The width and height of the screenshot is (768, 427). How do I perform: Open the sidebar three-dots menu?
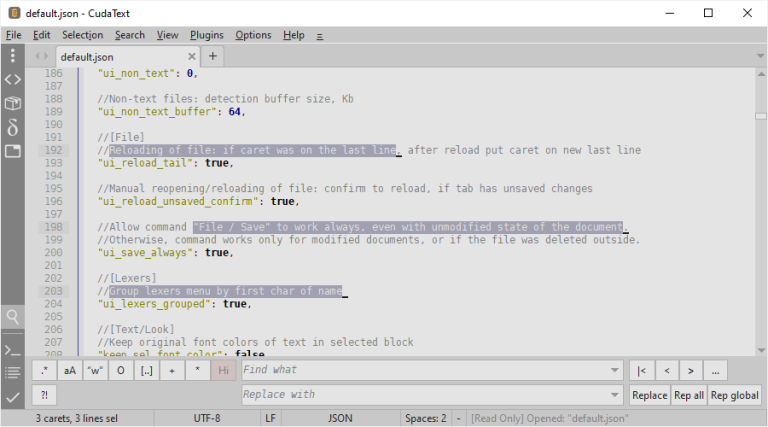(13, 56)
